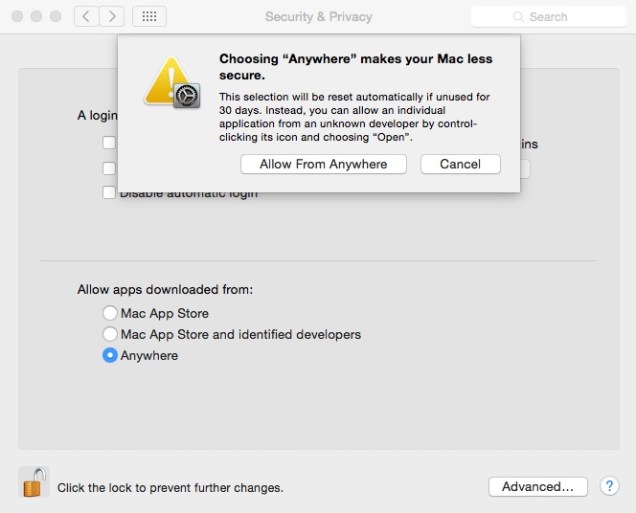
Task: Select the Mac App Store radio option
Action: pyautogui.click(x=110, y=313)
